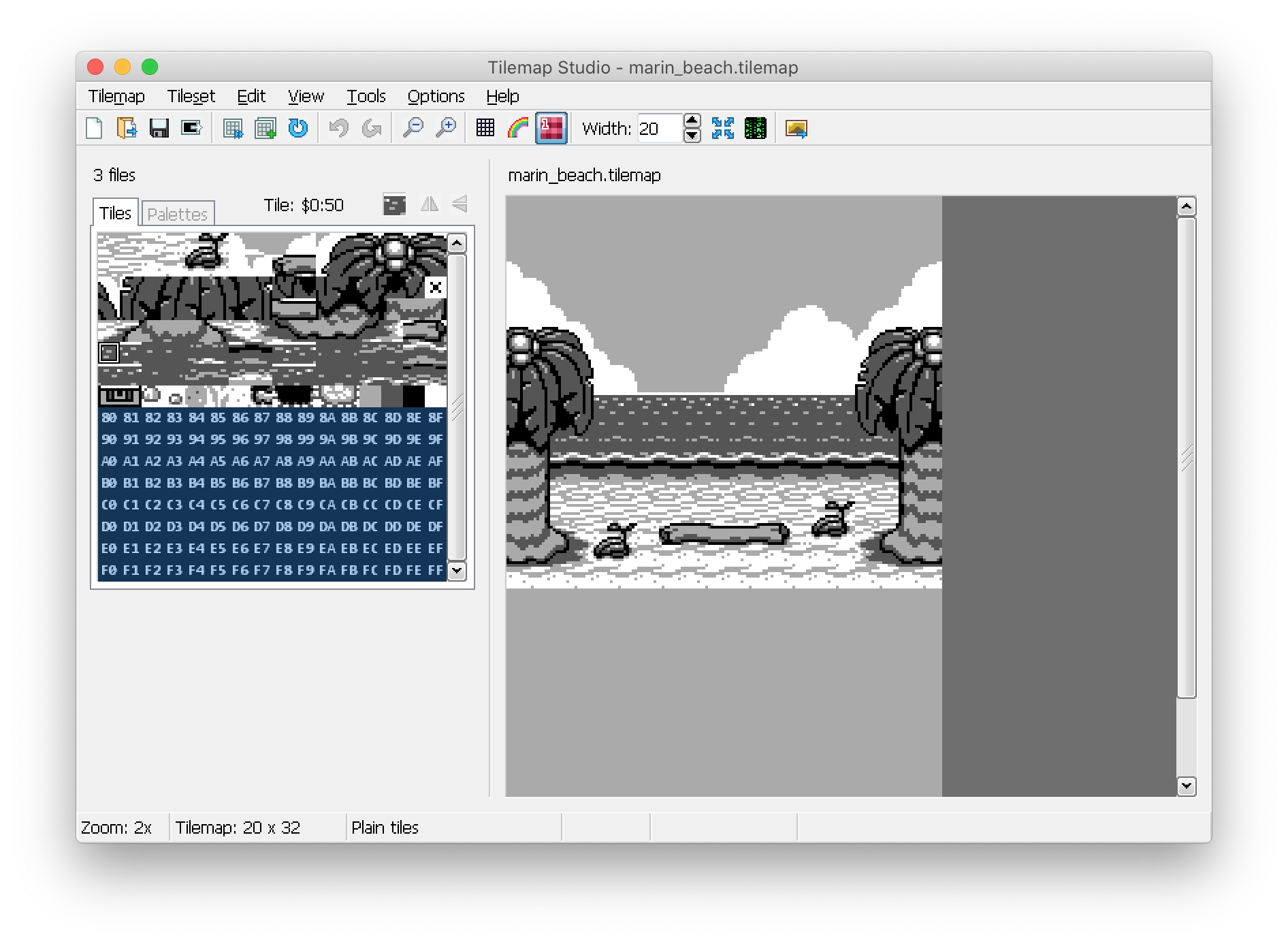Click into the Width input field
The height and width of the screenshot is (944, 1288).
point(660,128)
